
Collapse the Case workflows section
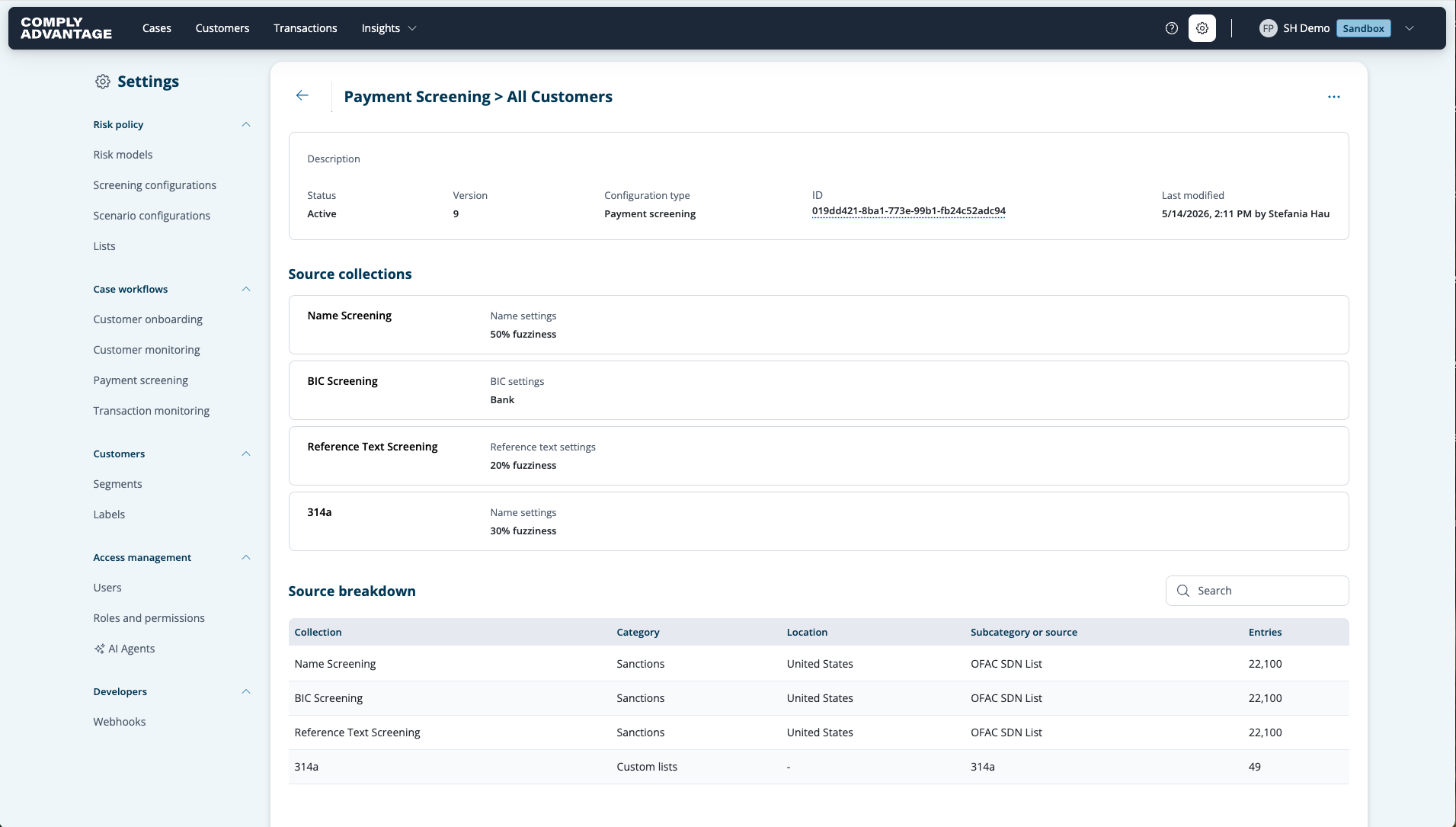coord(246,289)
